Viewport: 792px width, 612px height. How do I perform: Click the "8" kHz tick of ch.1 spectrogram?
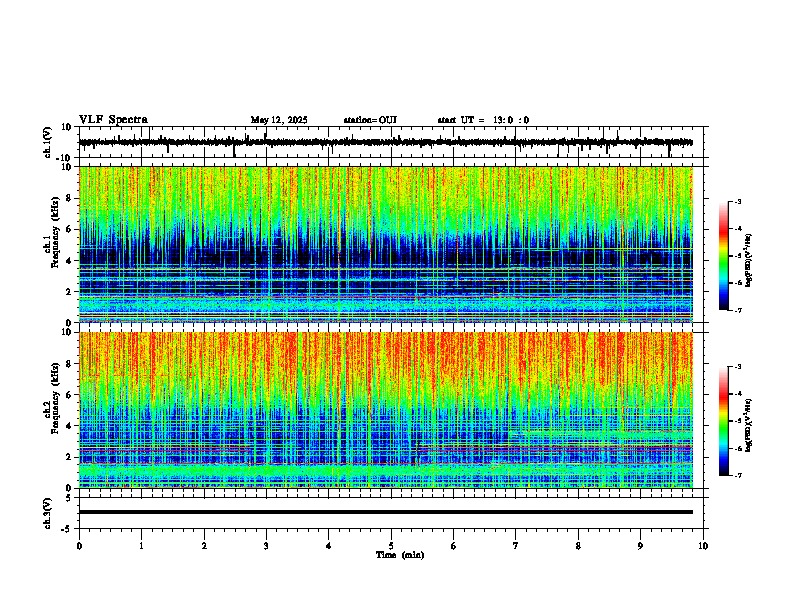point(69,198)
